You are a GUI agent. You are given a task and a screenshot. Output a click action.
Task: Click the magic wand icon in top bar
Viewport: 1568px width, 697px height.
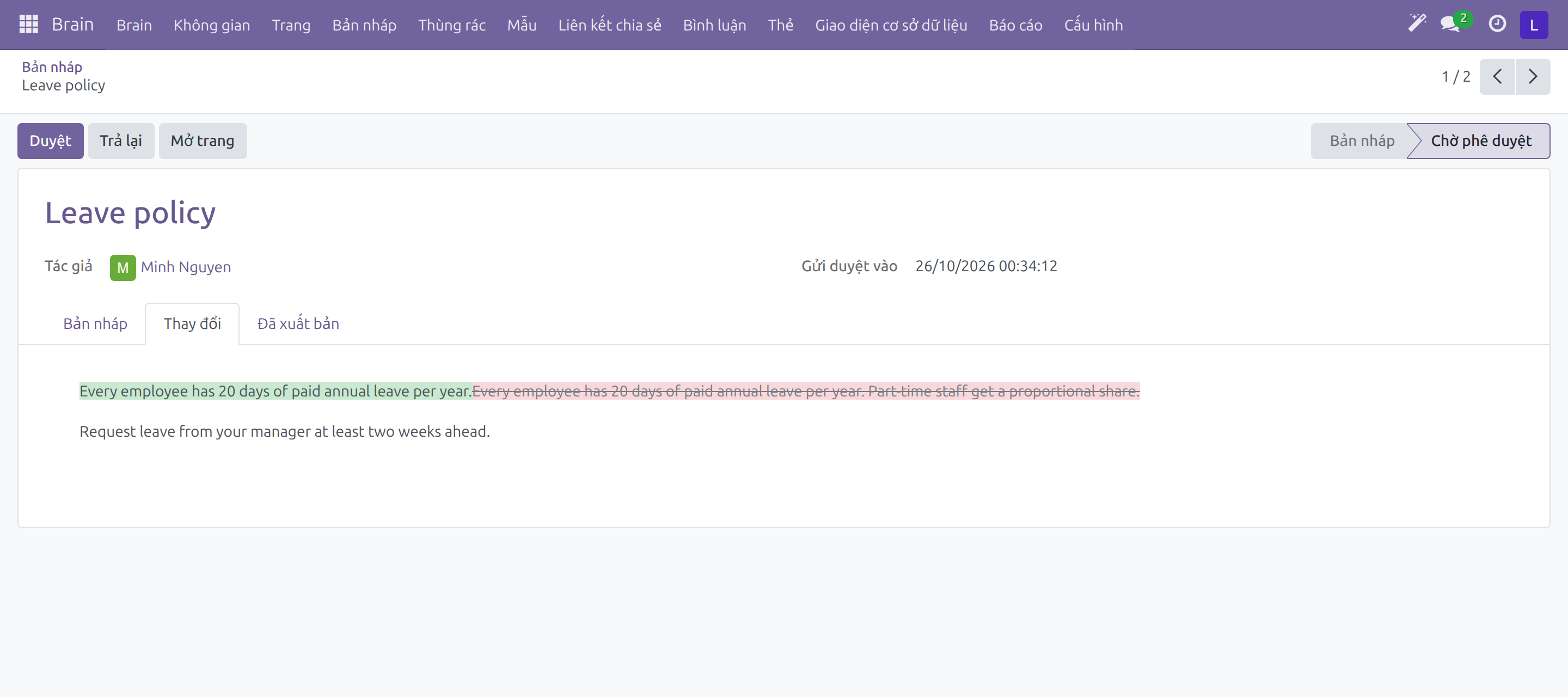tap(1417, 24)
